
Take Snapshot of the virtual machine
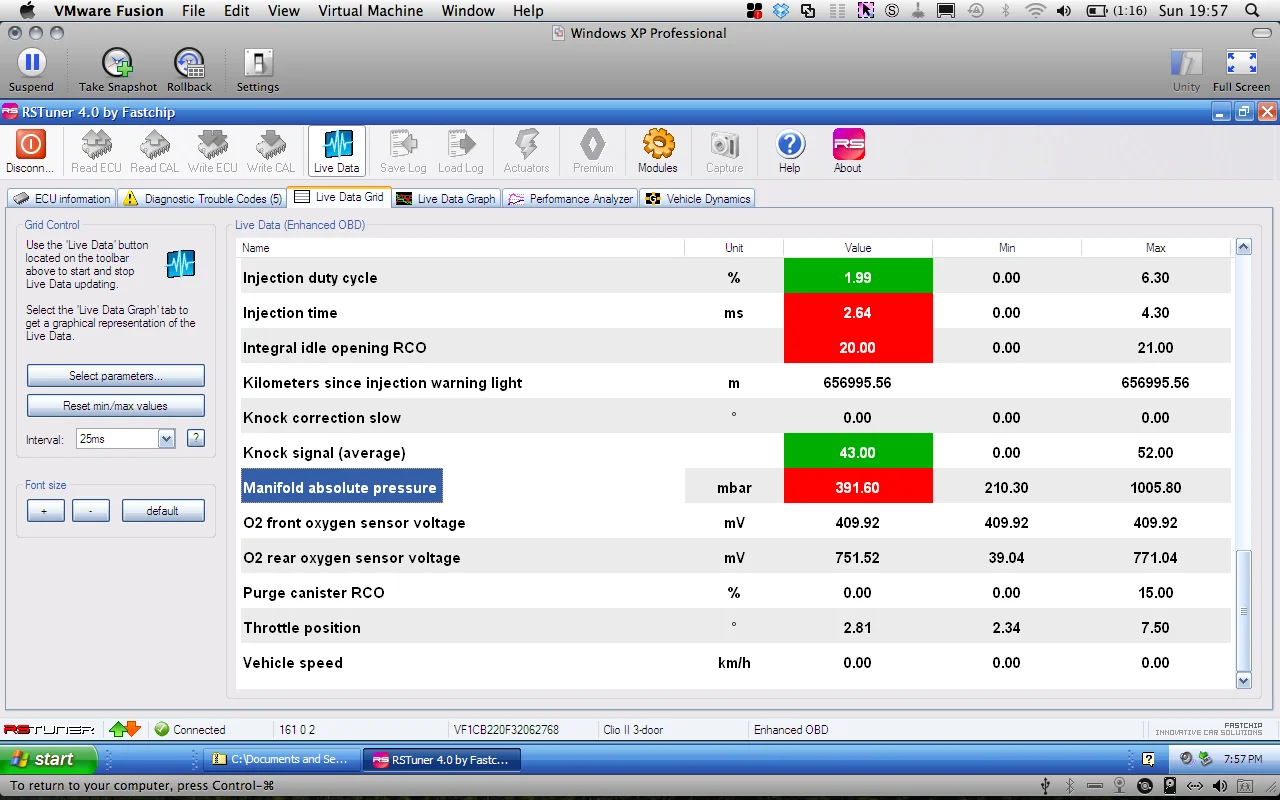tap(118, 63)
